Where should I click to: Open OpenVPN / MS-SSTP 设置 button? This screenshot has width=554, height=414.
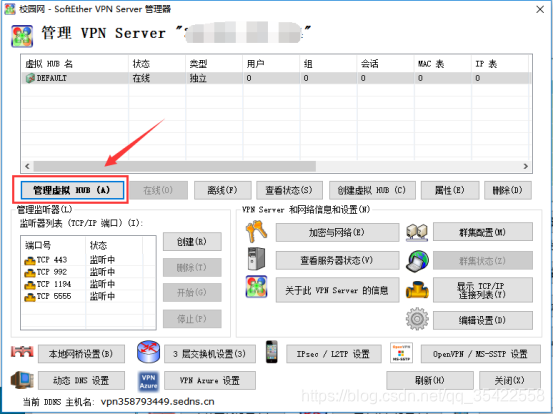[481, 354]
